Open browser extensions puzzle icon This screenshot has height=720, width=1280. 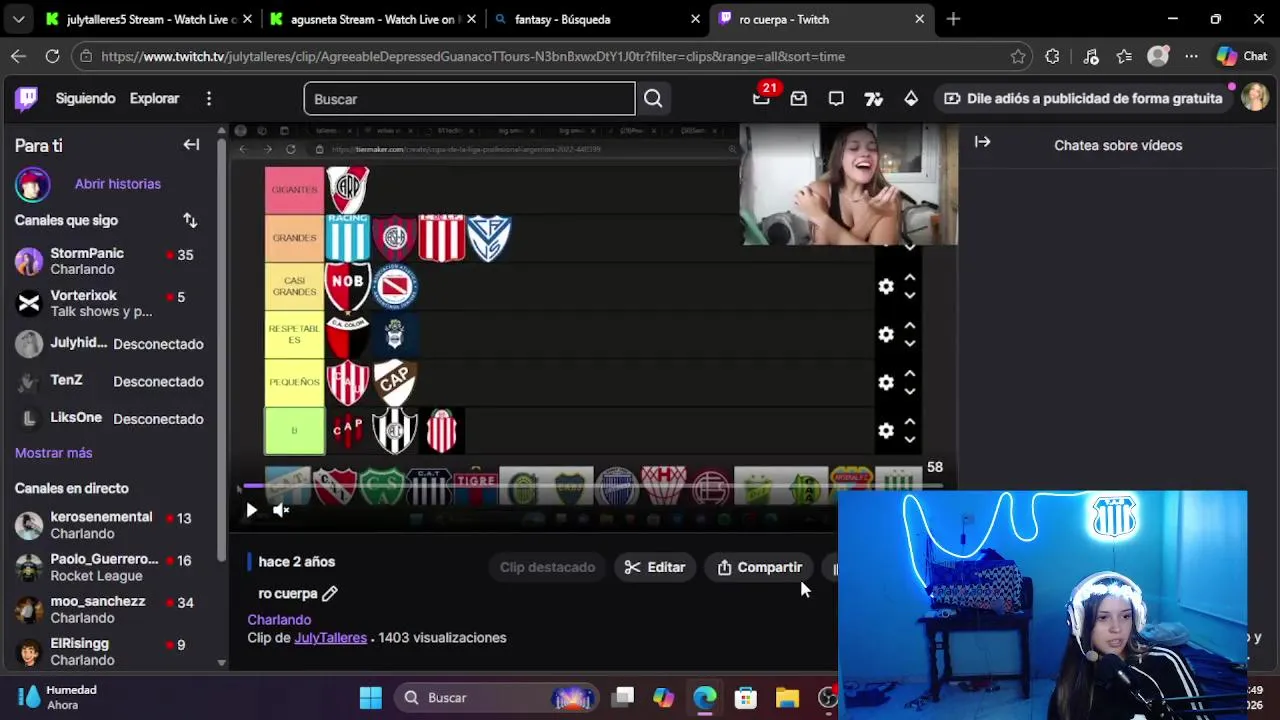[1052, 57]
